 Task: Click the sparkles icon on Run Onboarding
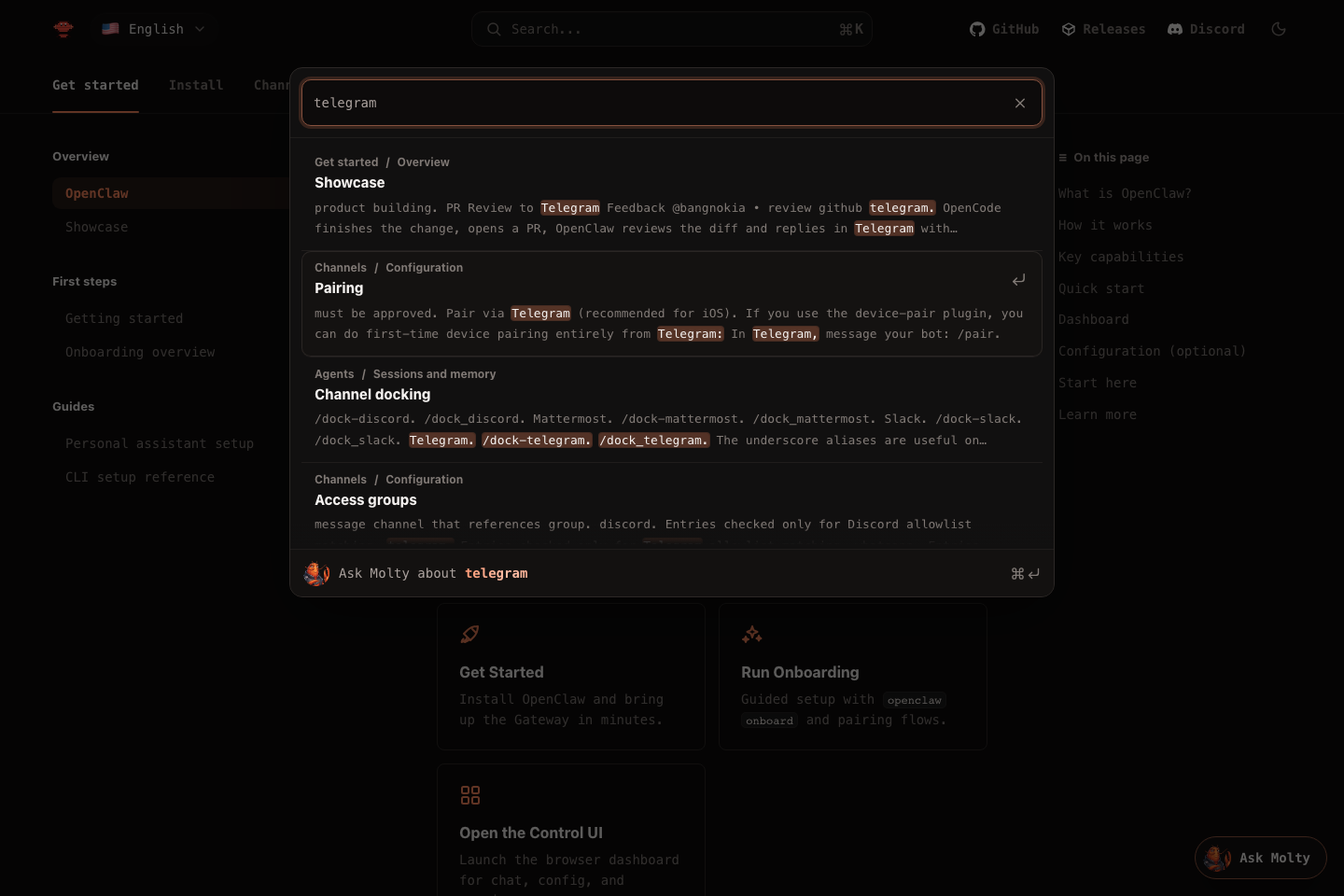(x=752, y=635)
